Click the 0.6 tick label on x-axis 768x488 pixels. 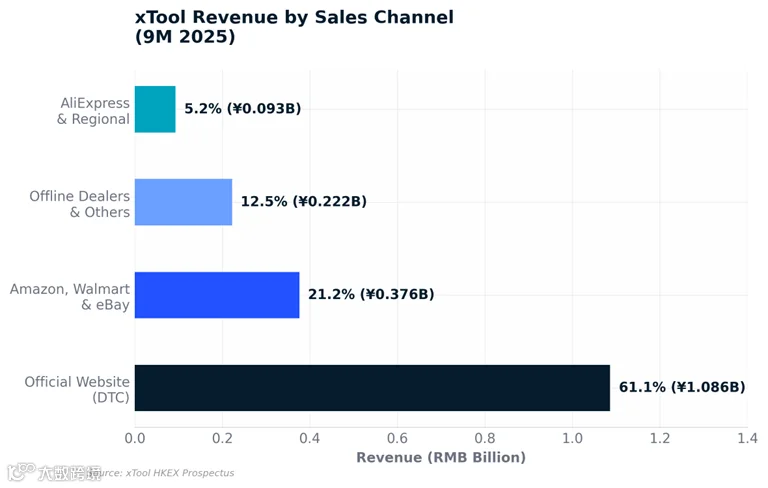tap(397, 438)
